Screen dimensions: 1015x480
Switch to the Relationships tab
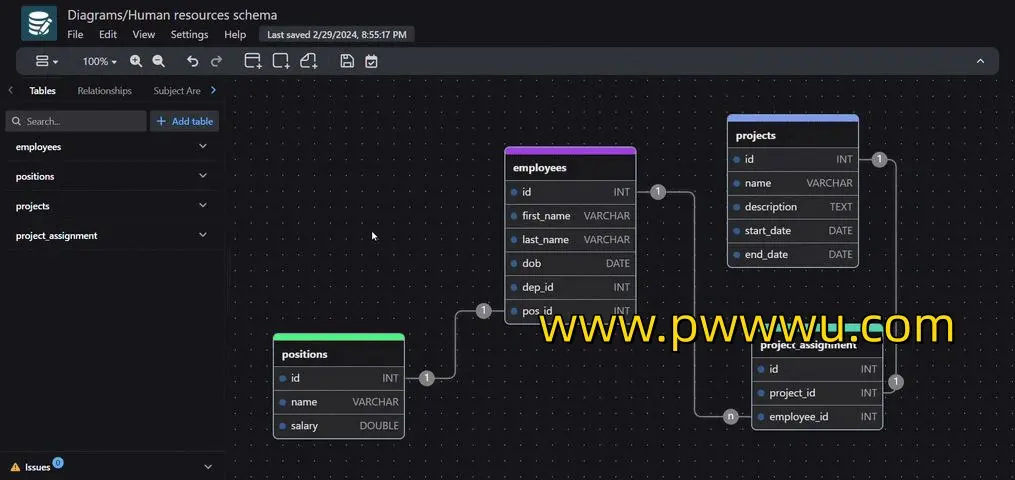[104, 91]
